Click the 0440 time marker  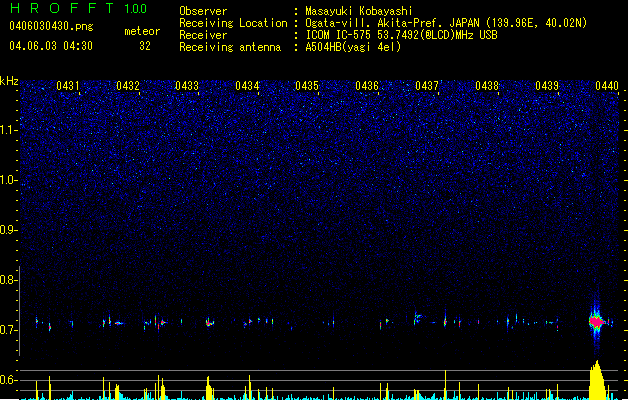click(607, 85)
